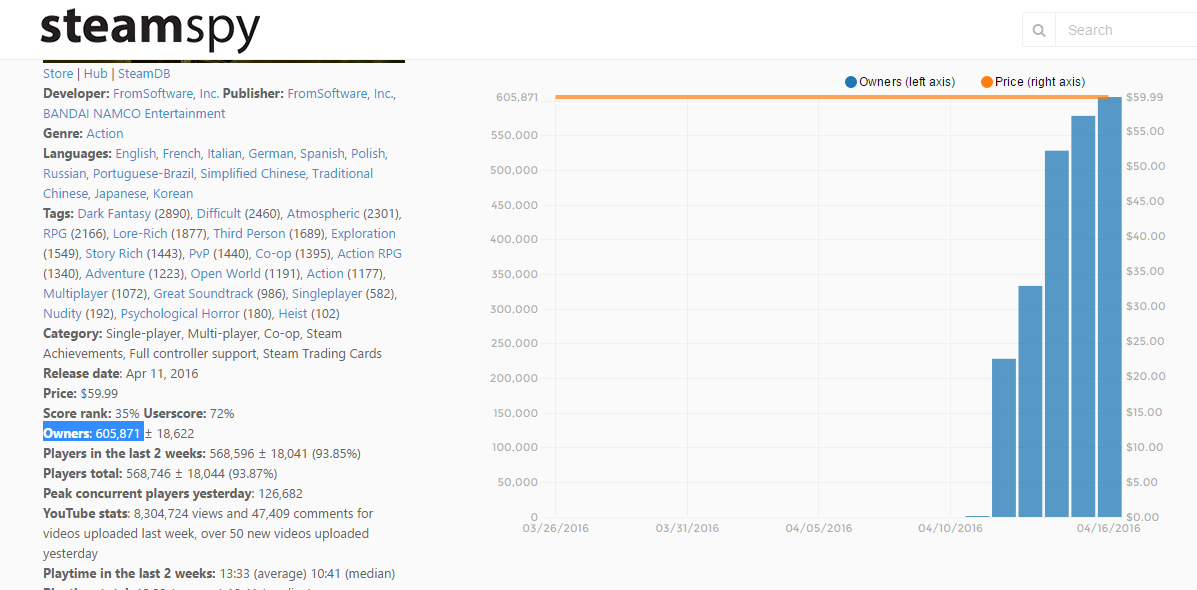Open the Great Soundtrack tag

[203, 292]
